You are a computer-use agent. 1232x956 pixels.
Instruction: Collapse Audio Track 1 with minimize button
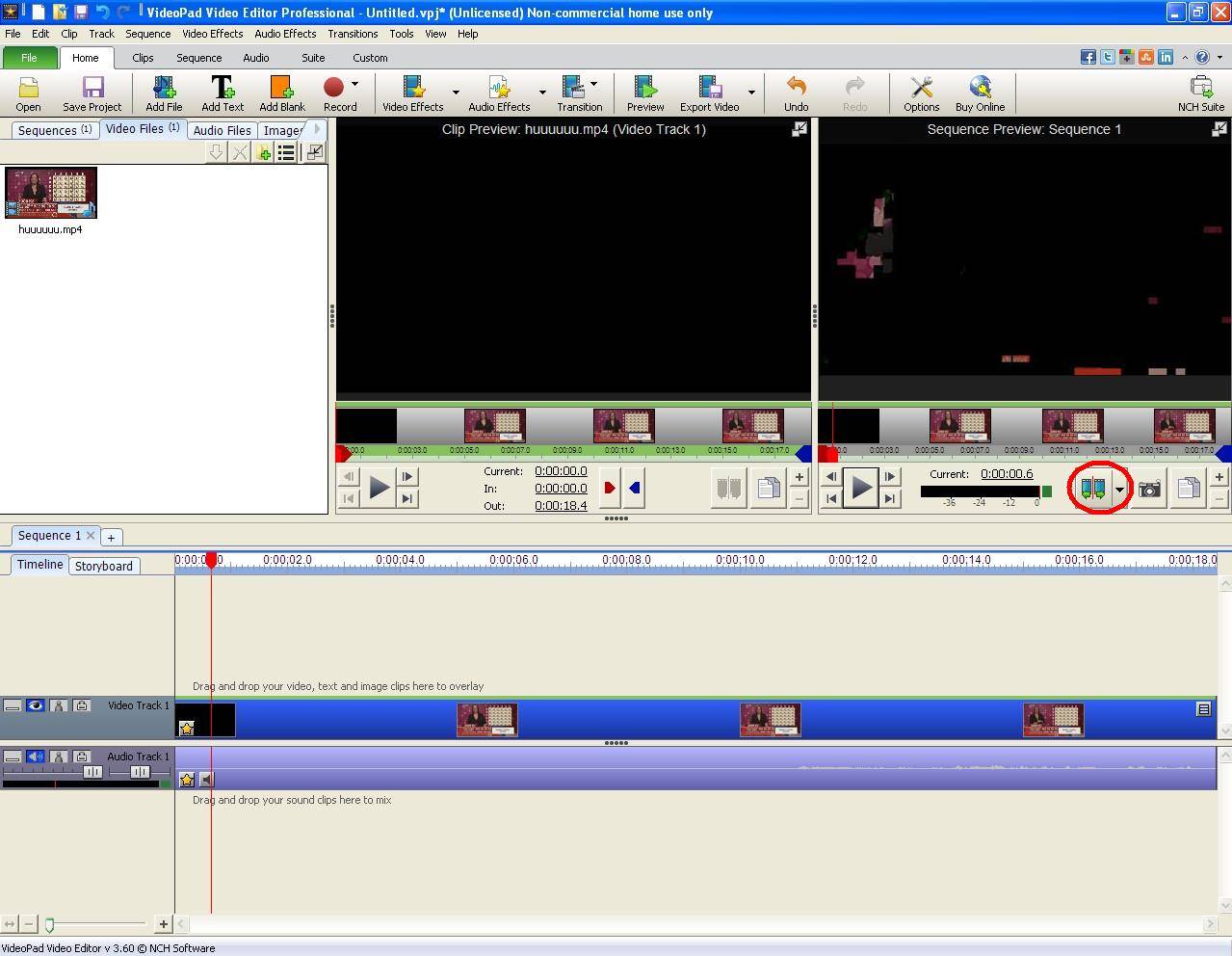(x=13, y=757)
